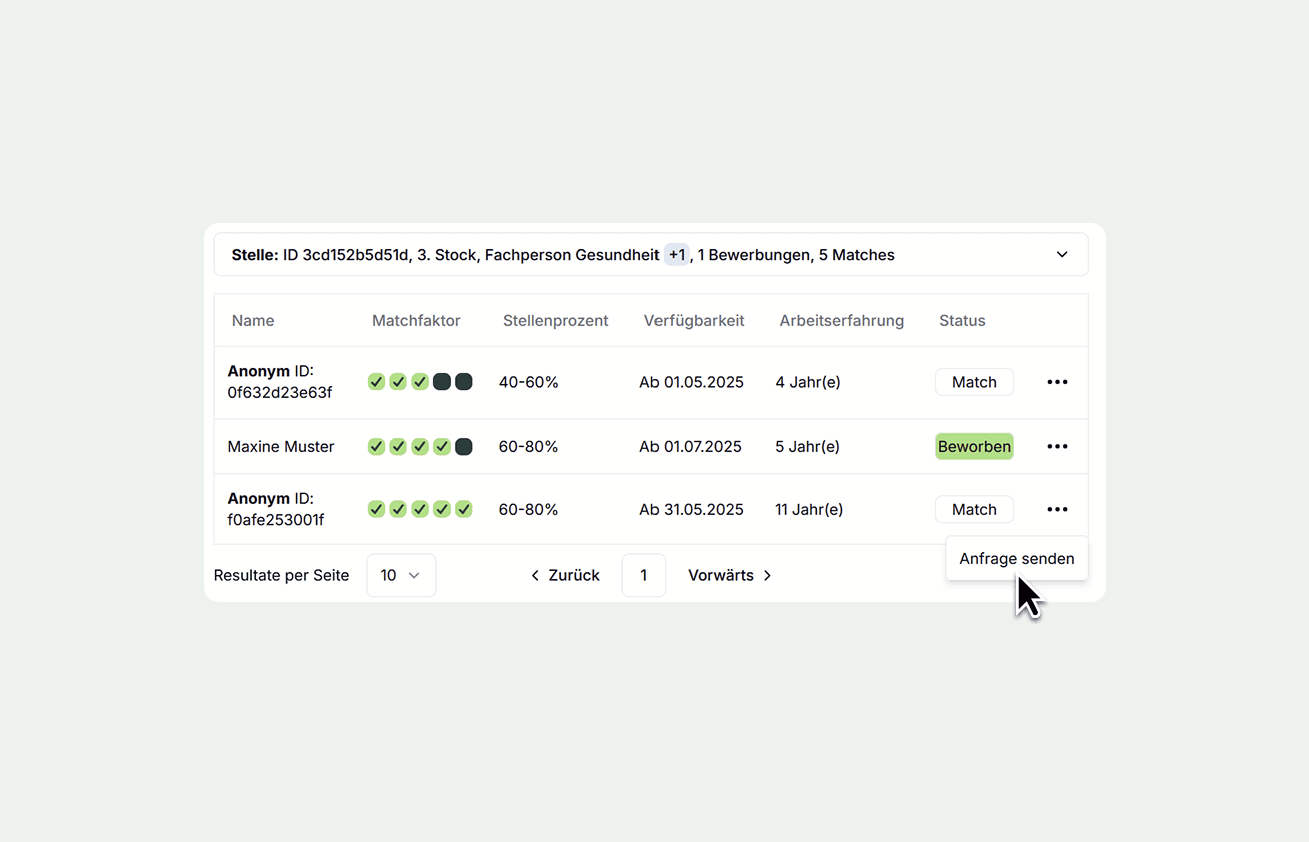Go forward with the Vorwärts link

[x=729, y=576]
